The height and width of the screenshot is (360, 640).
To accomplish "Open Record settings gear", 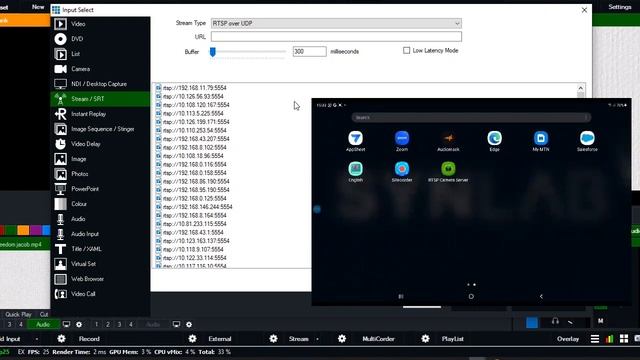I will [61, 339].
